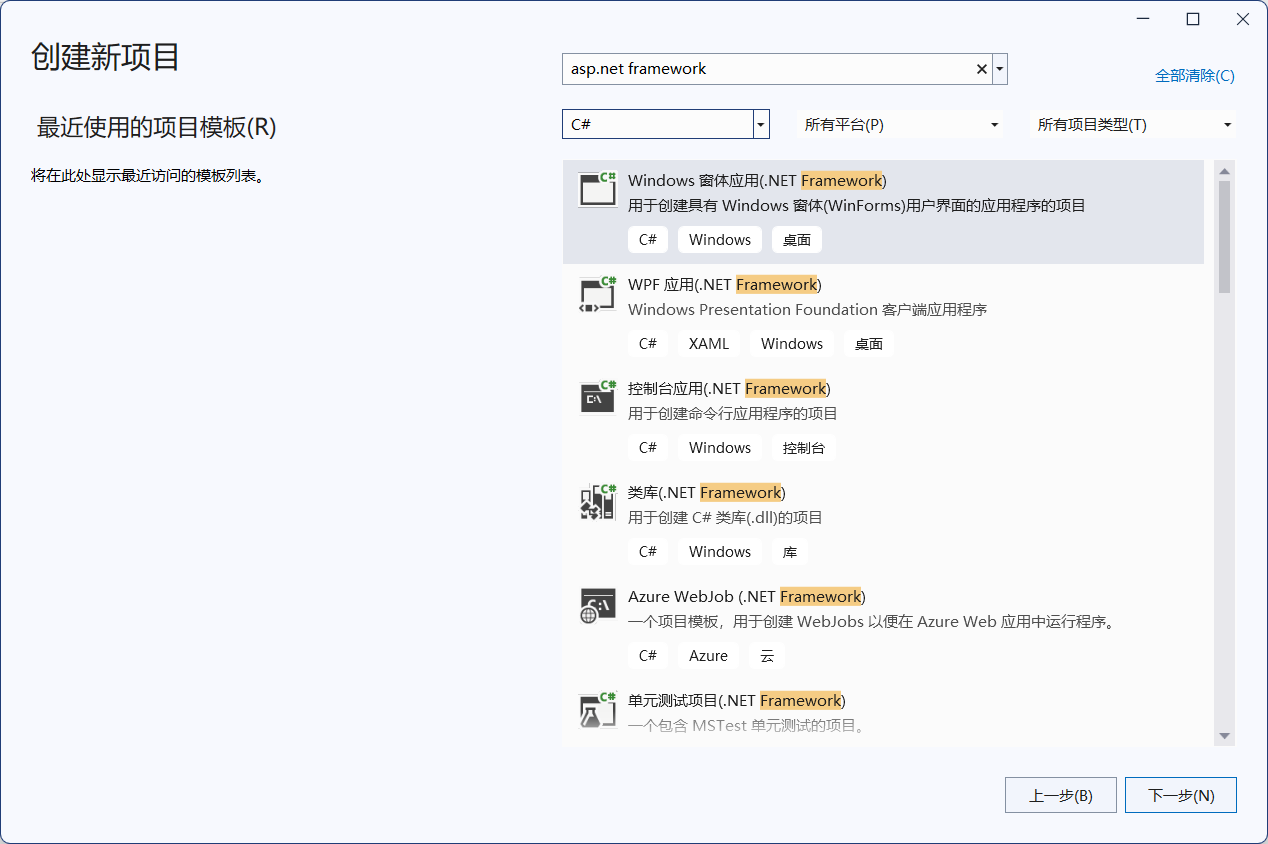Click the template list scrollbar down arrow
The image size is (1268, 844).
coord(1224,736)
